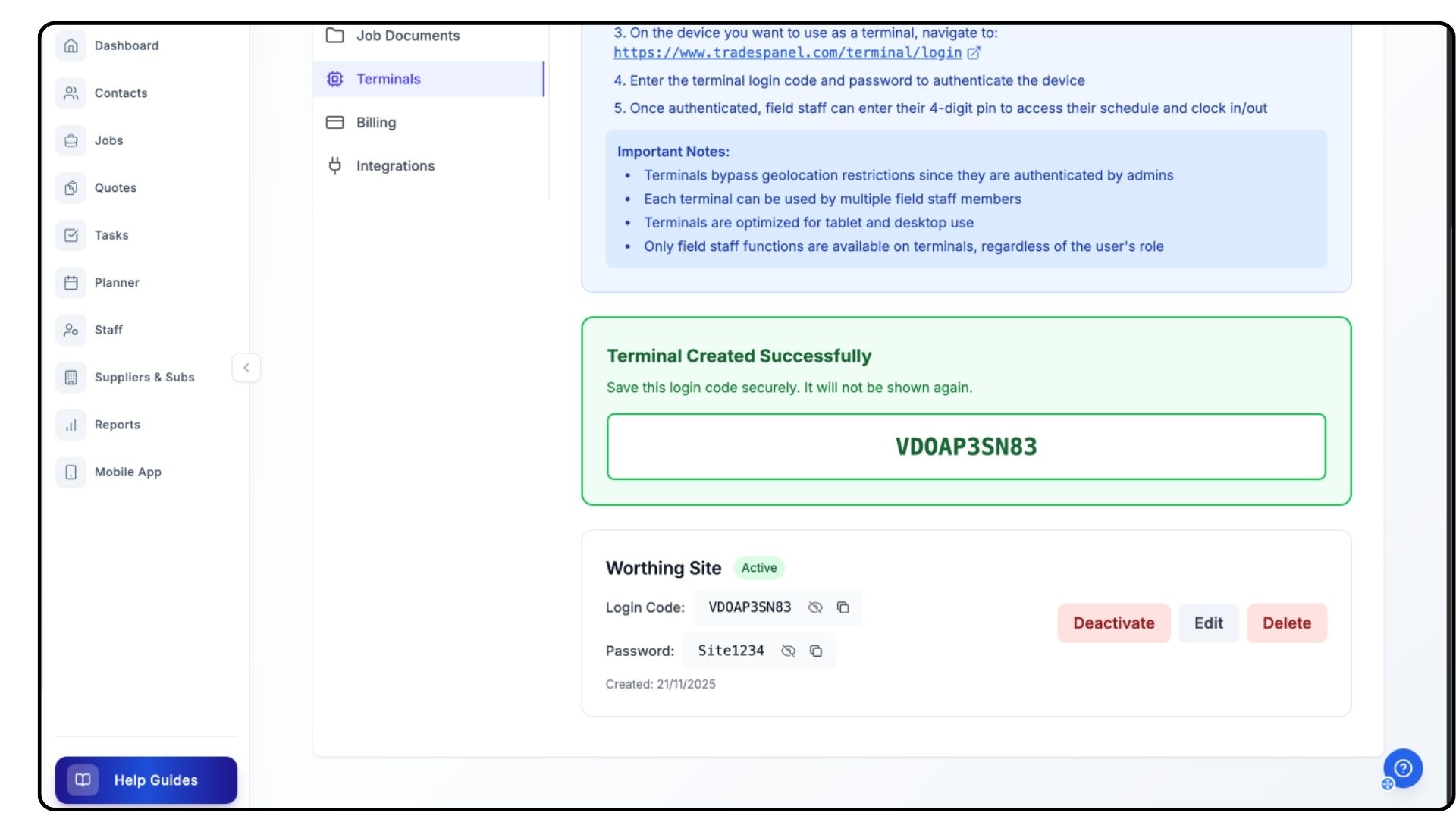Open the Planner calendar icon
This screenshot has width=1456, height=819.
click(x=71, y=283)
